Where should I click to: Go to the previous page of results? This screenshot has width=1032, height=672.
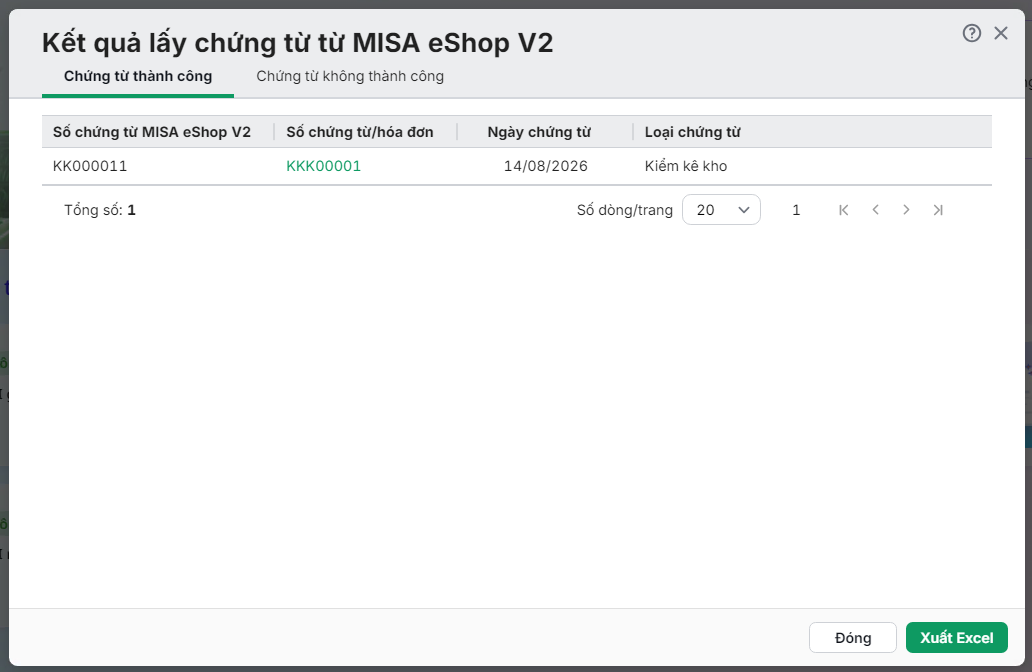coord(875,210)
